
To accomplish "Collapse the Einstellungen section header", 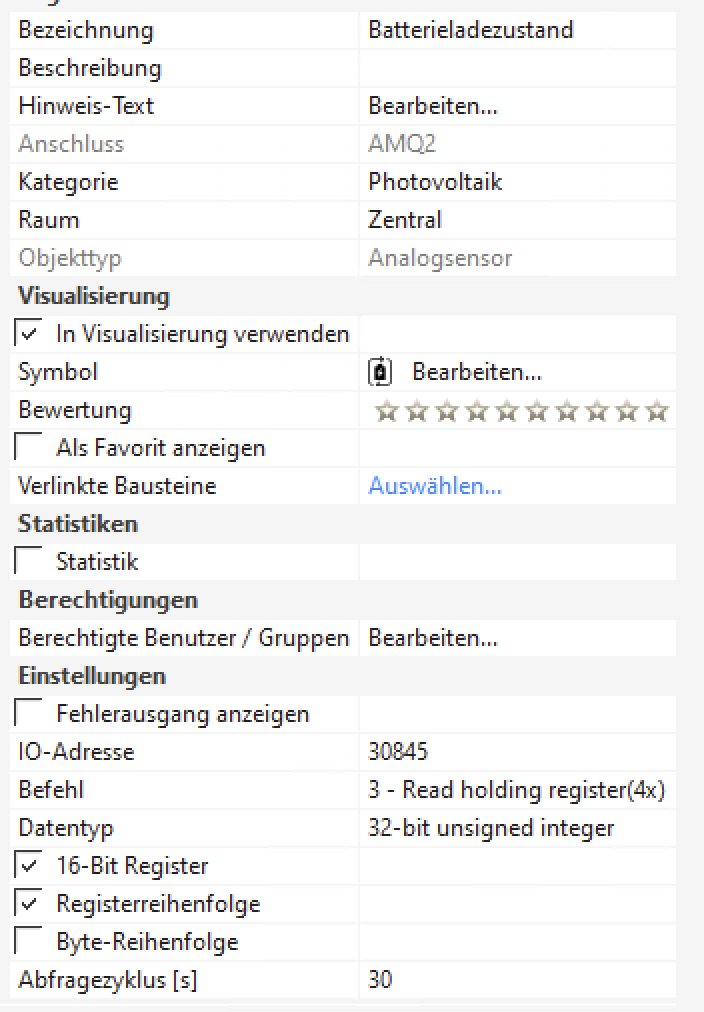I will pos(92,676).
